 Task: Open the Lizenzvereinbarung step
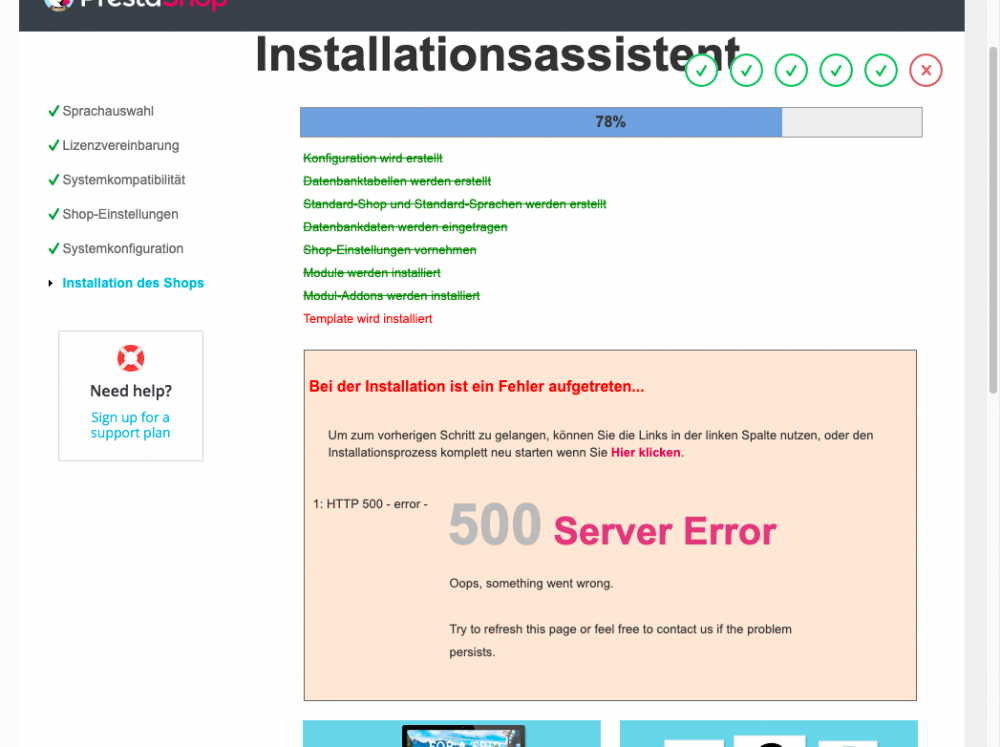pyautogui.click(x=121, y=145)
